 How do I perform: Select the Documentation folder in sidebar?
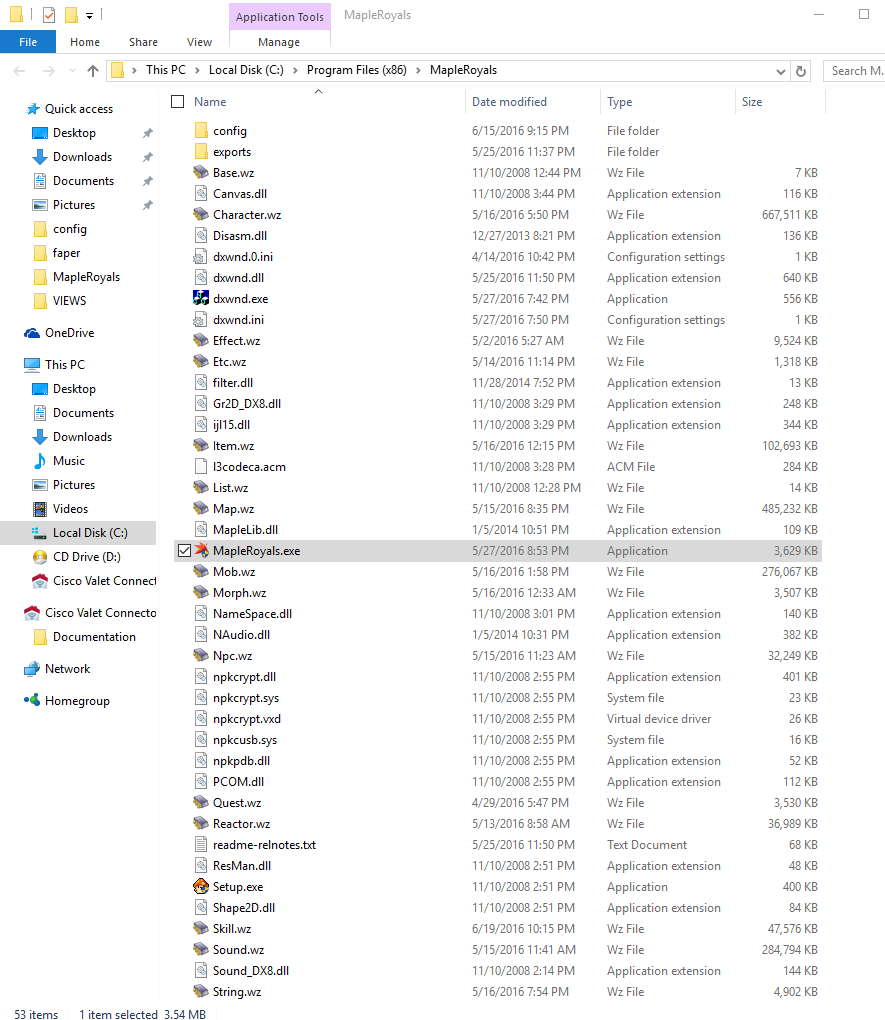tap(94, 638)
